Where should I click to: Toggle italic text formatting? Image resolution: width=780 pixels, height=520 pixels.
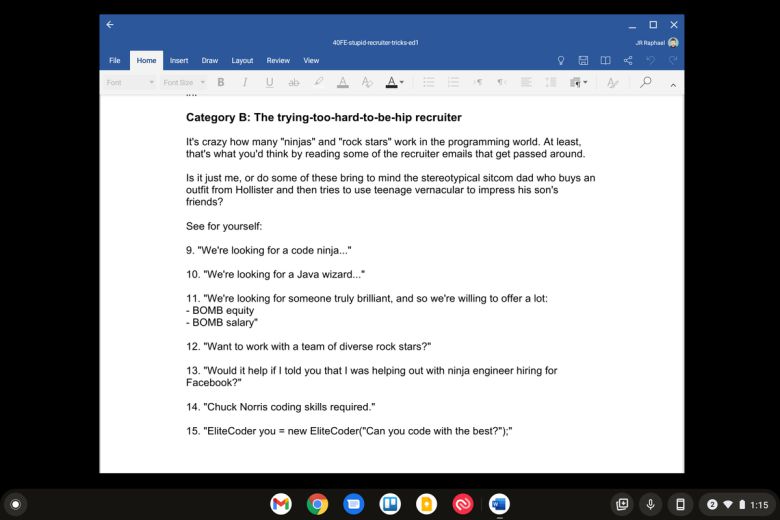[x=245, y=82]
